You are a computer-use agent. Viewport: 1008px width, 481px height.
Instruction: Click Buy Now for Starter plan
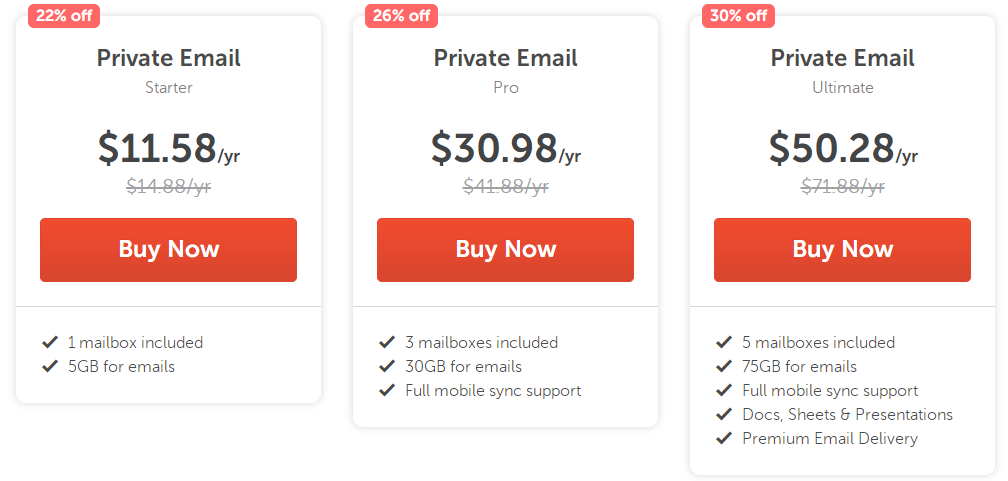168,250
